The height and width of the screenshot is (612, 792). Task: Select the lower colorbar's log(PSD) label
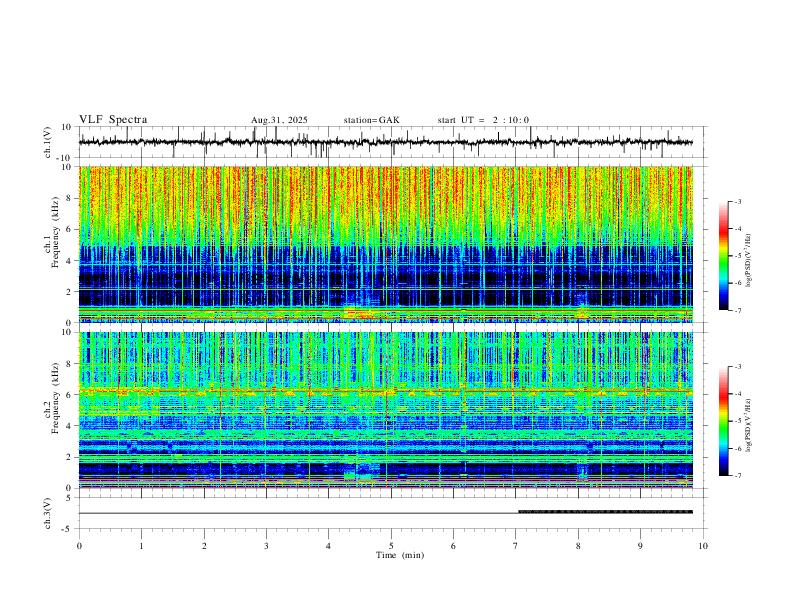749,426
